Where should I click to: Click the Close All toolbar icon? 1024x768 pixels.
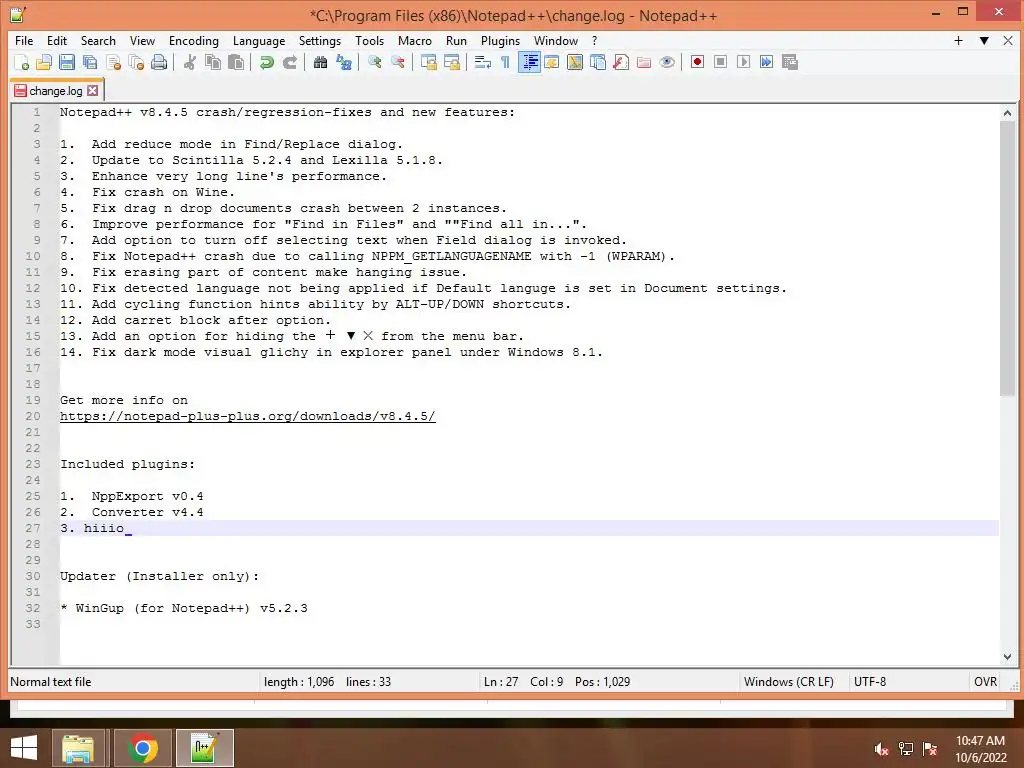point(136,62)
